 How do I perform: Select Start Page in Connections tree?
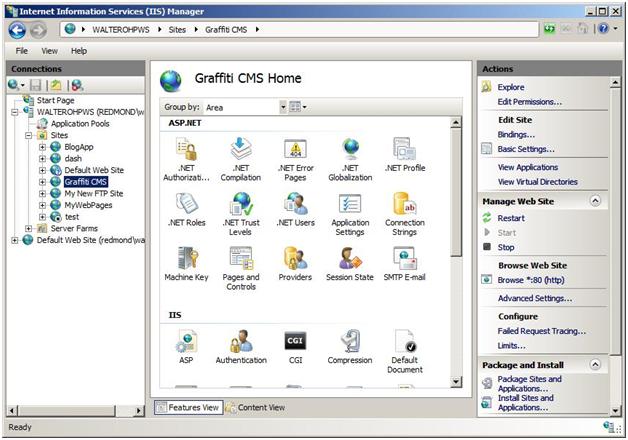[55, 100]
